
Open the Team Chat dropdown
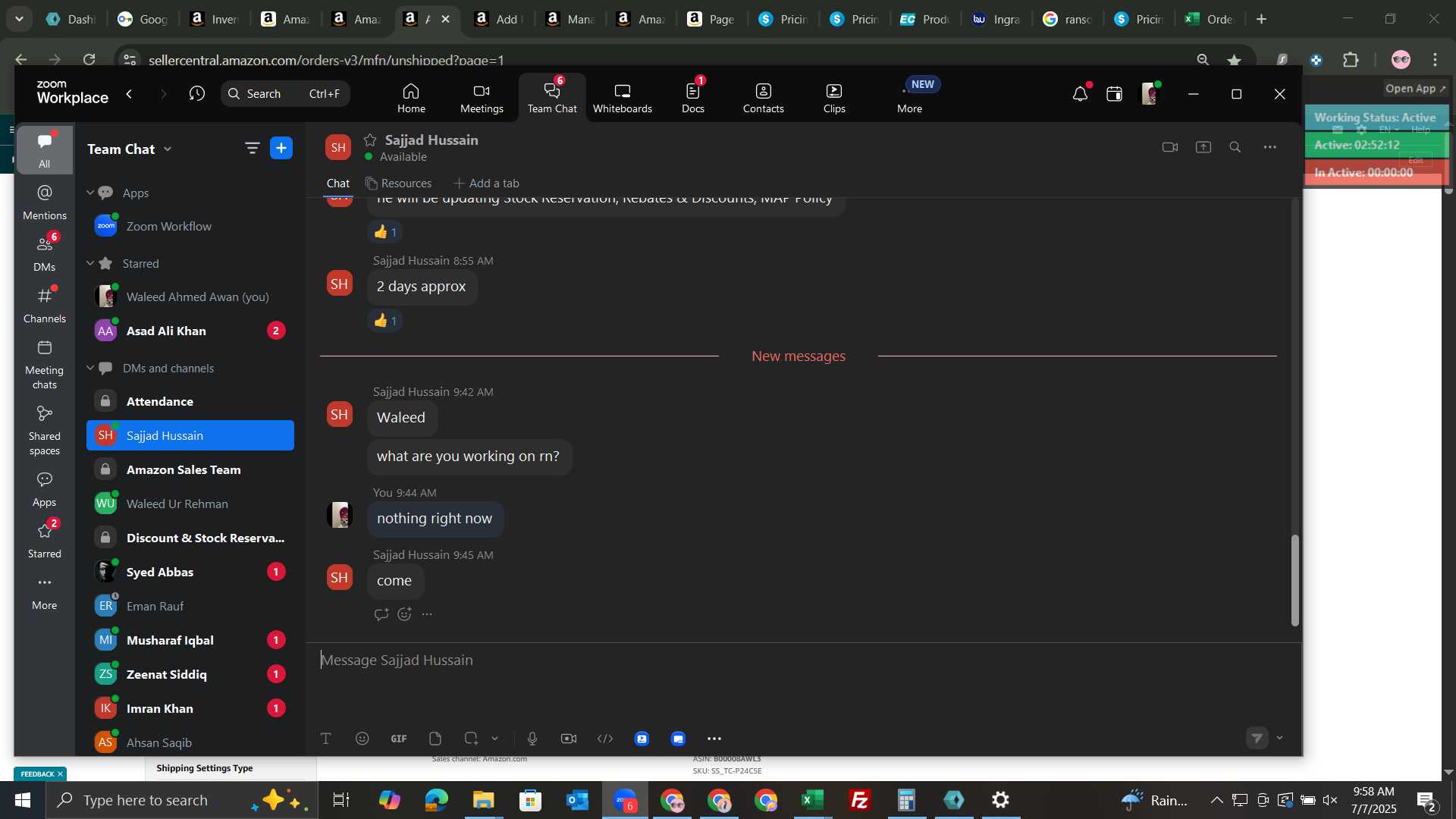(x=168, y=149)
